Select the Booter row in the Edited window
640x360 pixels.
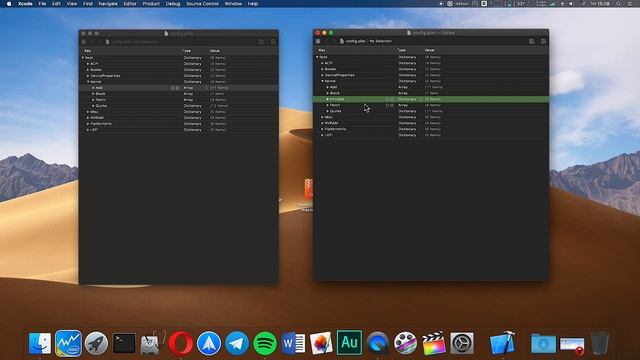(431, 69)
